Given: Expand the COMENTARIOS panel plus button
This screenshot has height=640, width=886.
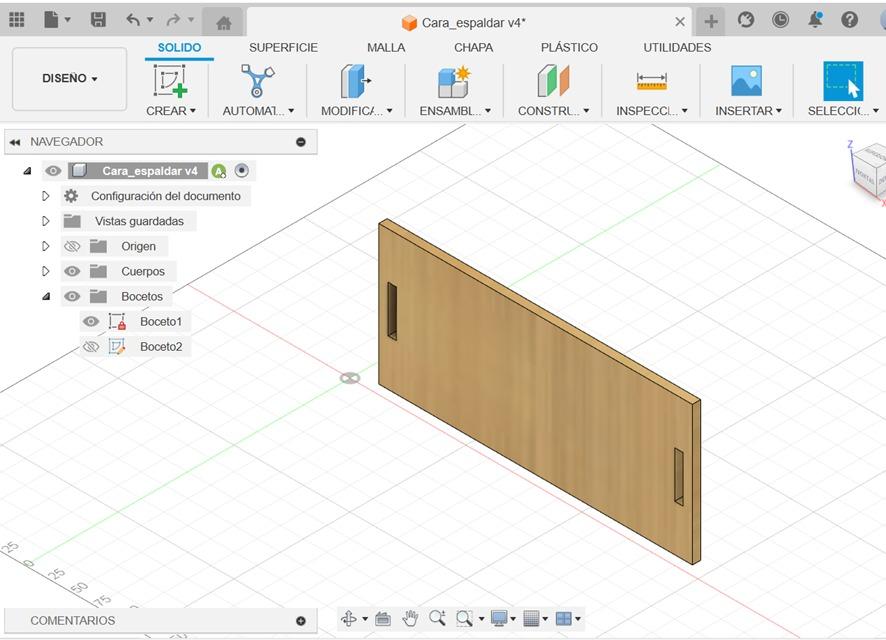Looking at the screenshot, I should [x=301, y=621].
